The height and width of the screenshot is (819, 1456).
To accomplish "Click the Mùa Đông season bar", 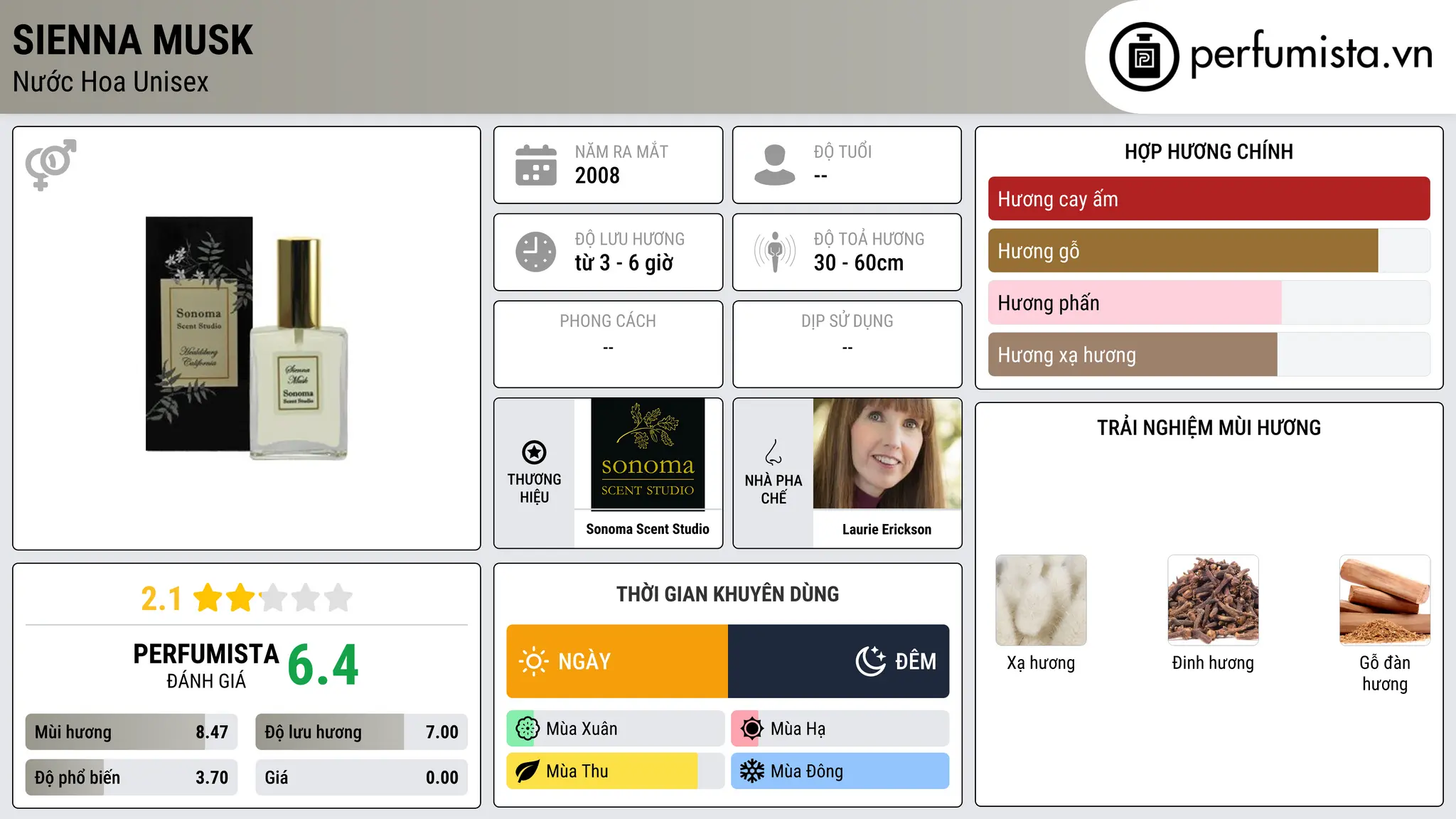I will click(x=840, y=771).
